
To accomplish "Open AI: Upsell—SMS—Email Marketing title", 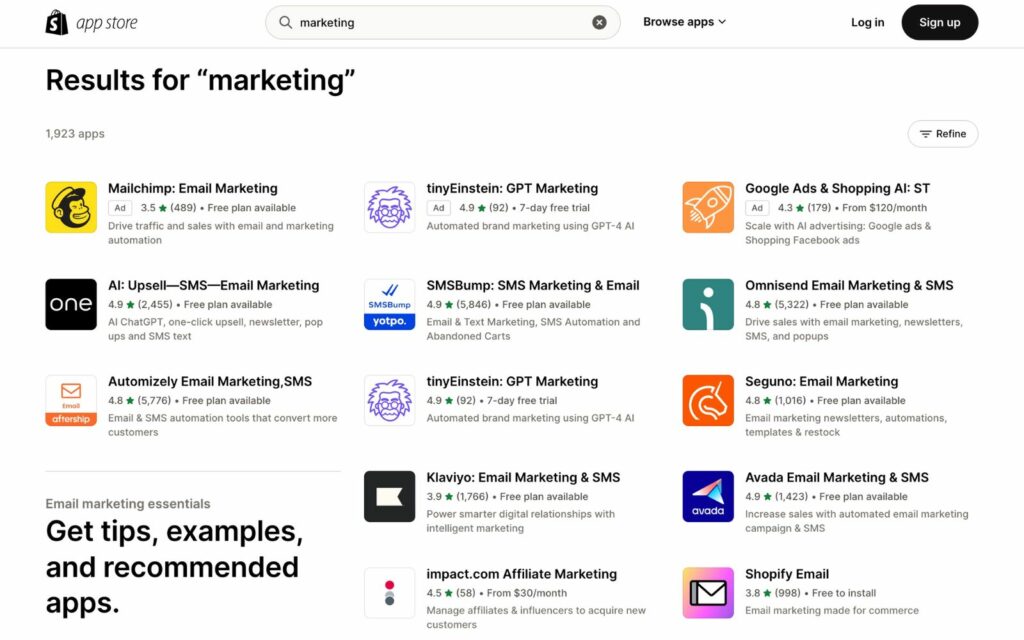I will 214,285.
